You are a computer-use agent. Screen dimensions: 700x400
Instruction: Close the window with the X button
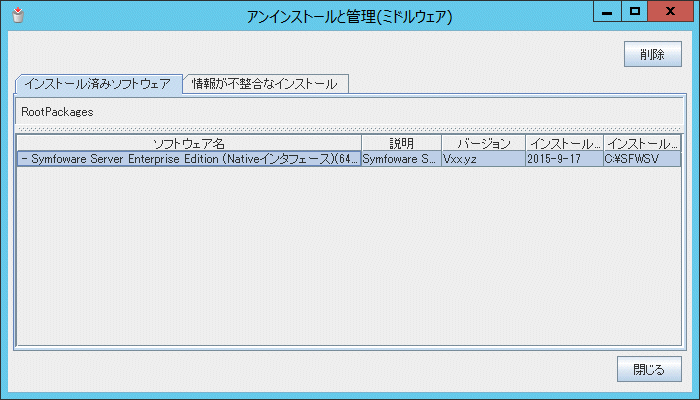coord(670,12)
